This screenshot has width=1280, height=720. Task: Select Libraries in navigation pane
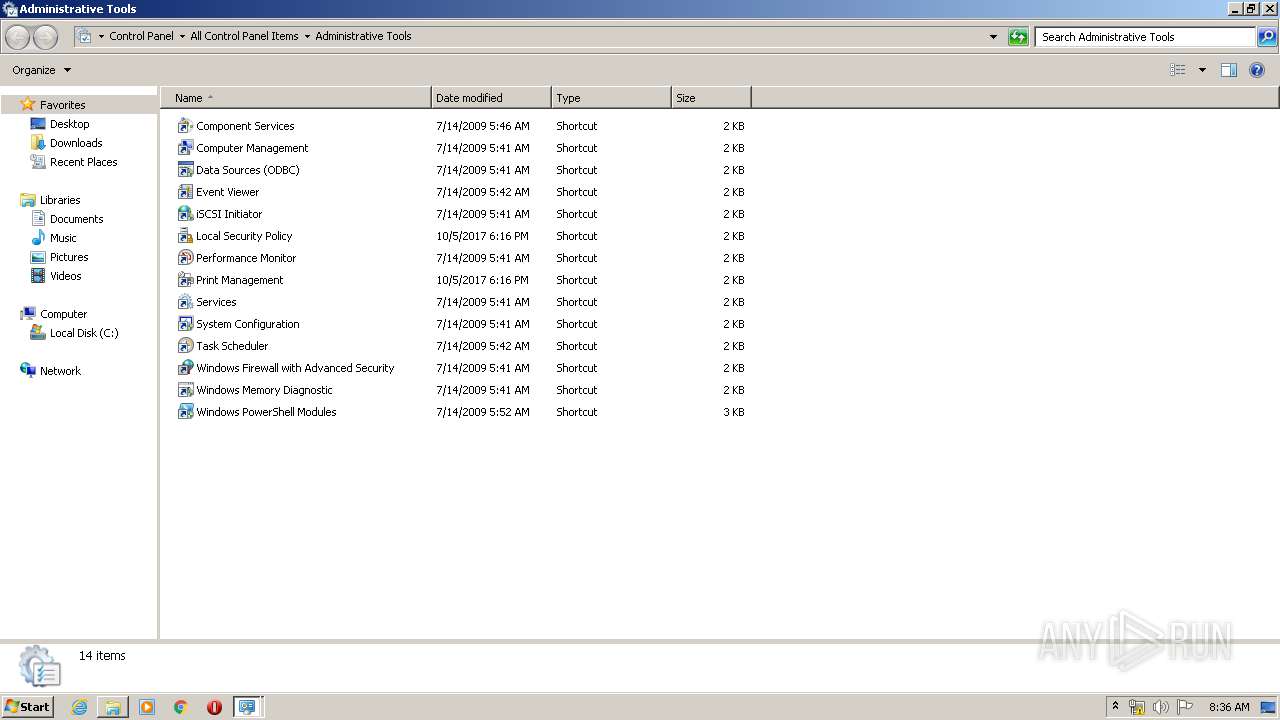coord(60,200)
